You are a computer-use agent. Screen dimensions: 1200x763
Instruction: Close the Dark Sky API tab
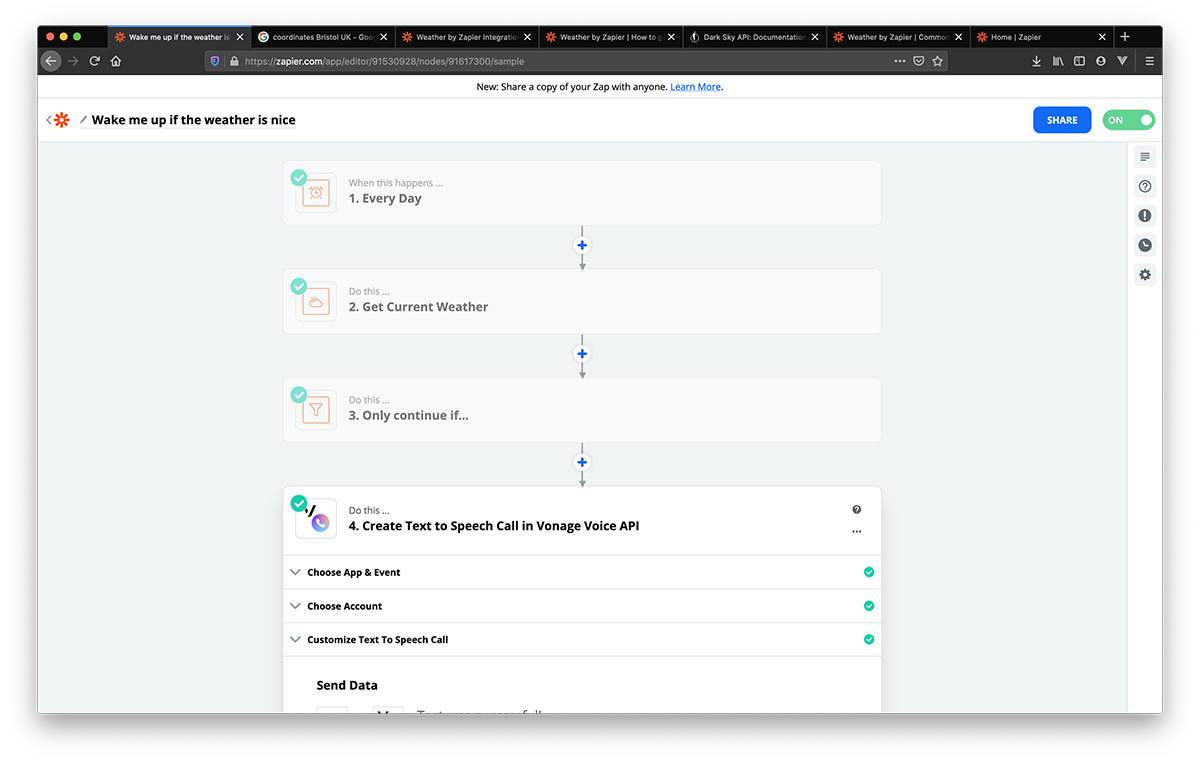pos(814,37)
